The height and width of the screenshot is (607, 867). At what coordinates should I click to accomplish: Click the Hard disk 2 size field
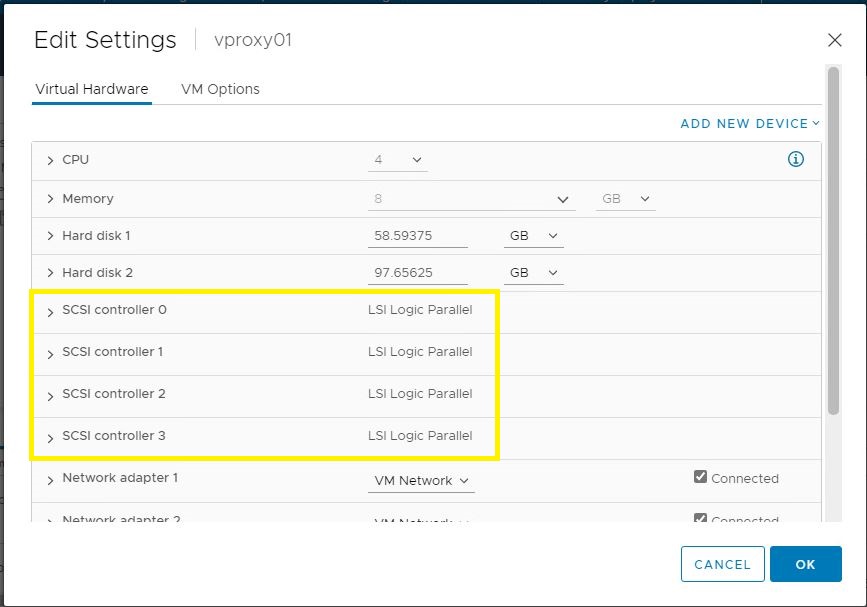point(417,273)
